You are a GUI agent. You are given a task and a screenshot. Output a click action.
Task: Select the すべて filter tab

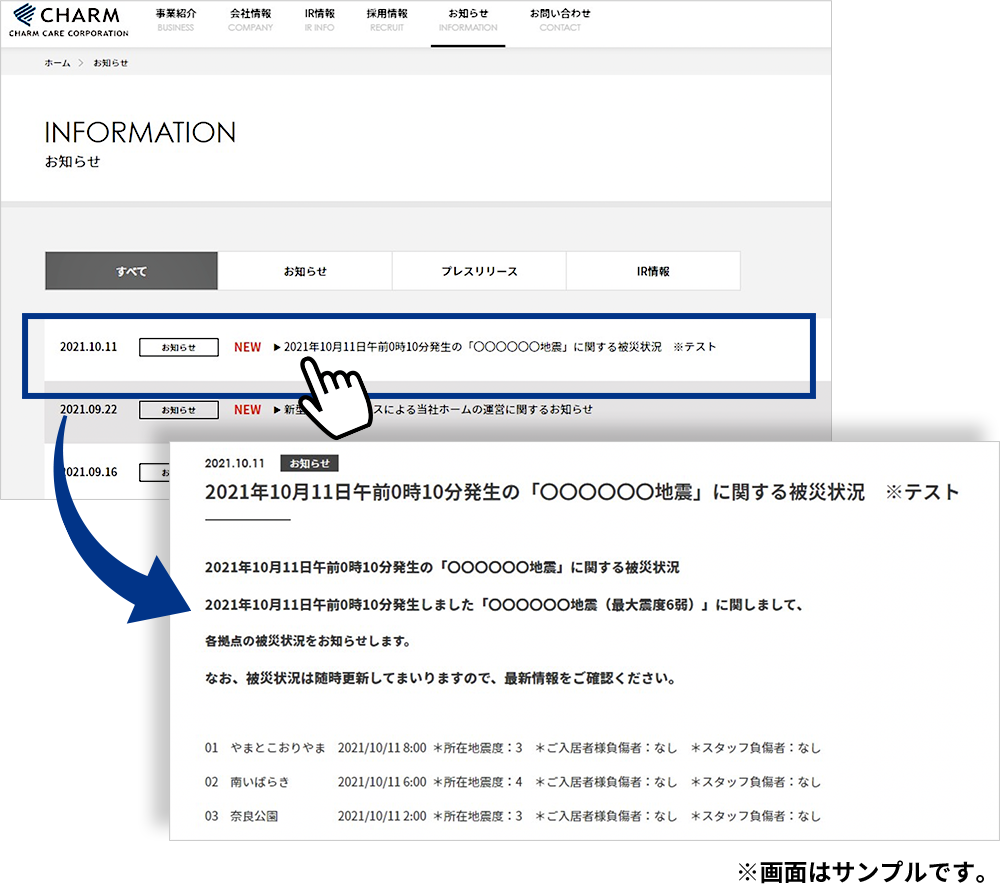(x=131, y=271)
